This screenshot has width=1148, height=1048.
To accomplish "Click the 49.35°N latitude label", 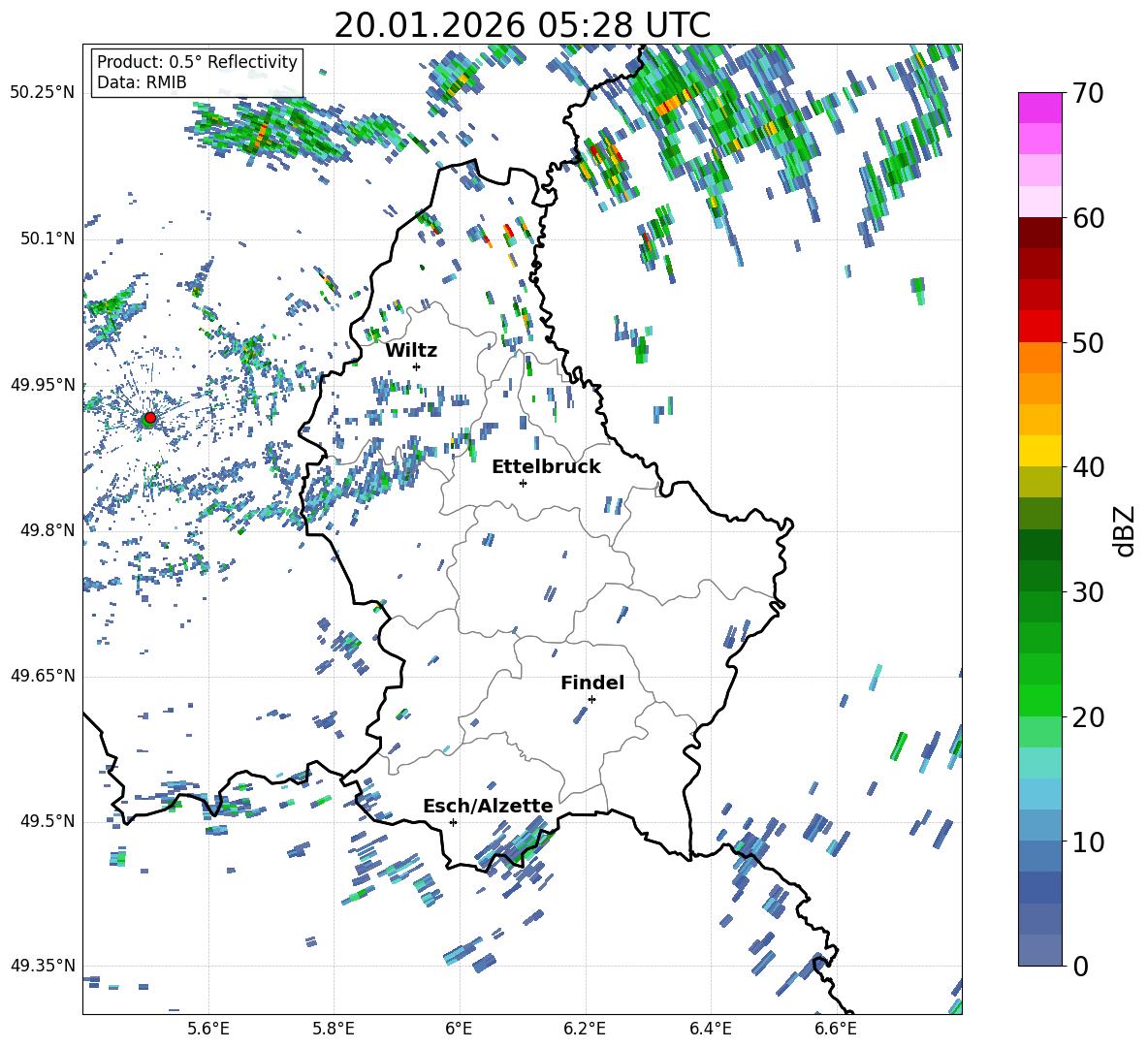I will 43,966.
